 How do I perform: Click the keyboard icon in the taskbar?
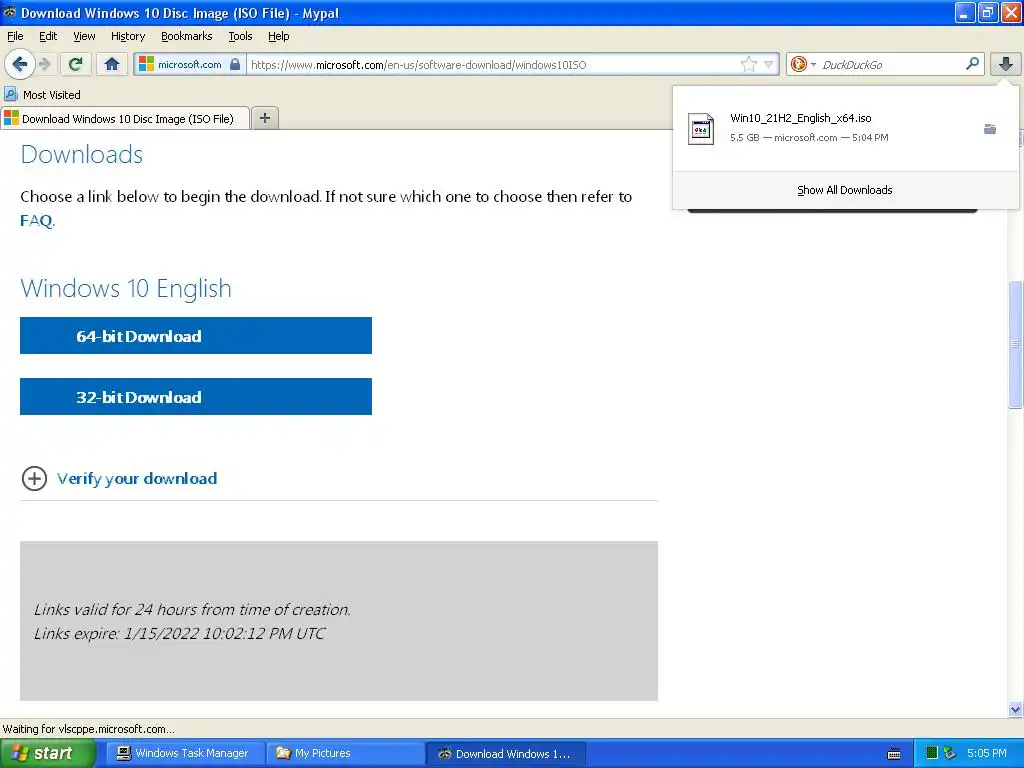click(x=894, y=754)
